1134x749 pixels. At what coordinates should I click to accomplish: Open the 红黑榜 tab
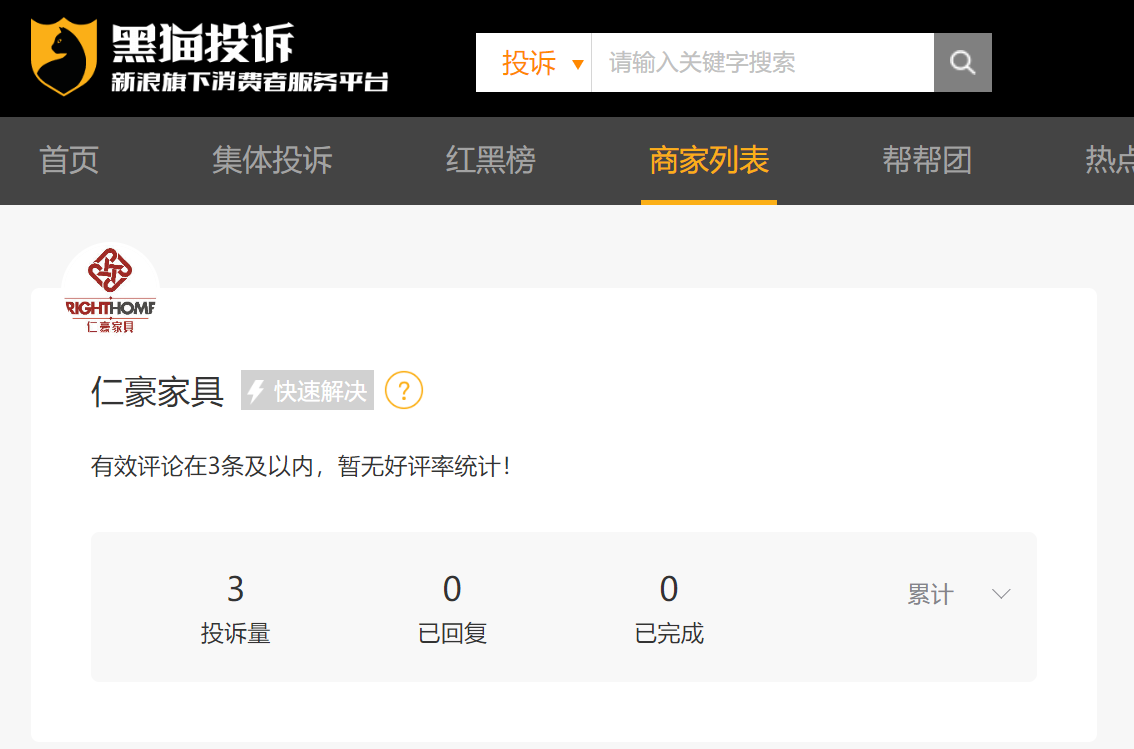tap(490, 161)
